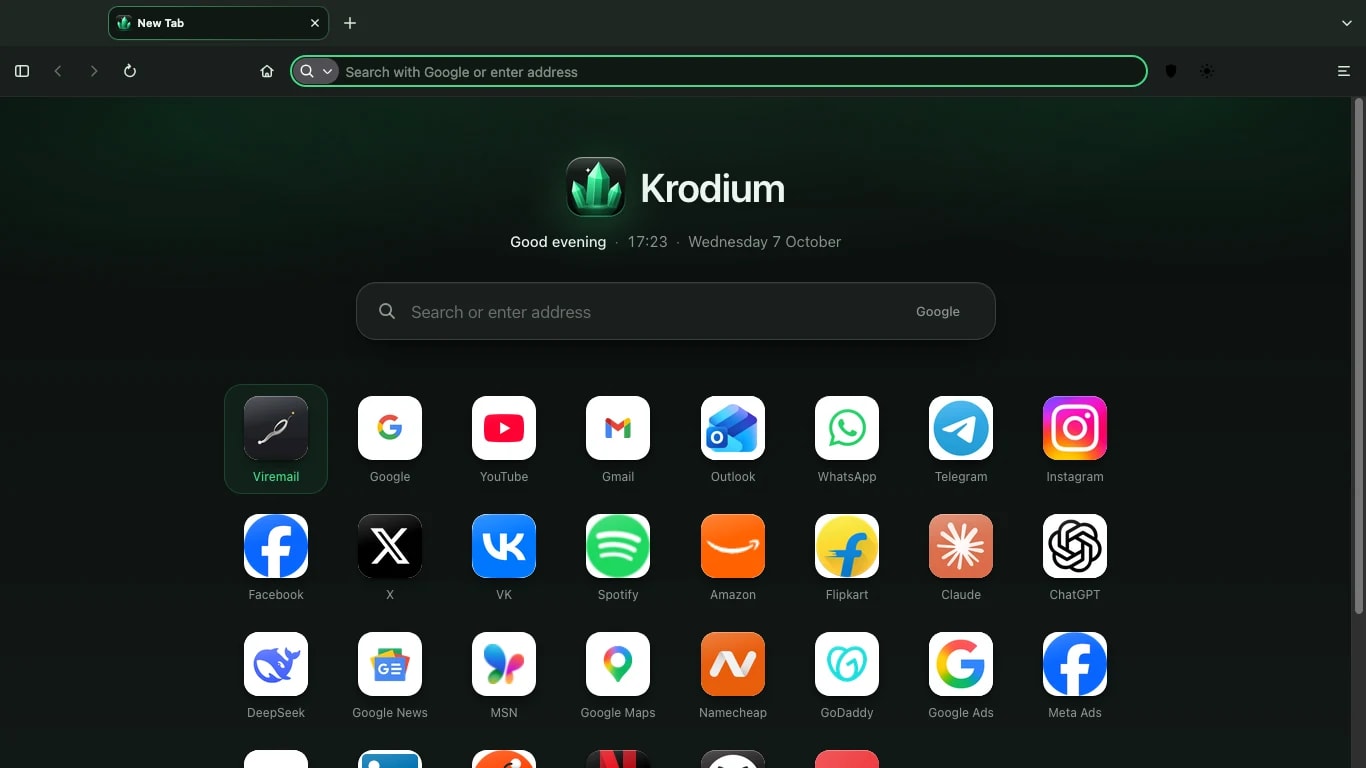Open the Google Ads shortcut
Viewport: 1366px width, 768px height.
(x=961, y=675)
